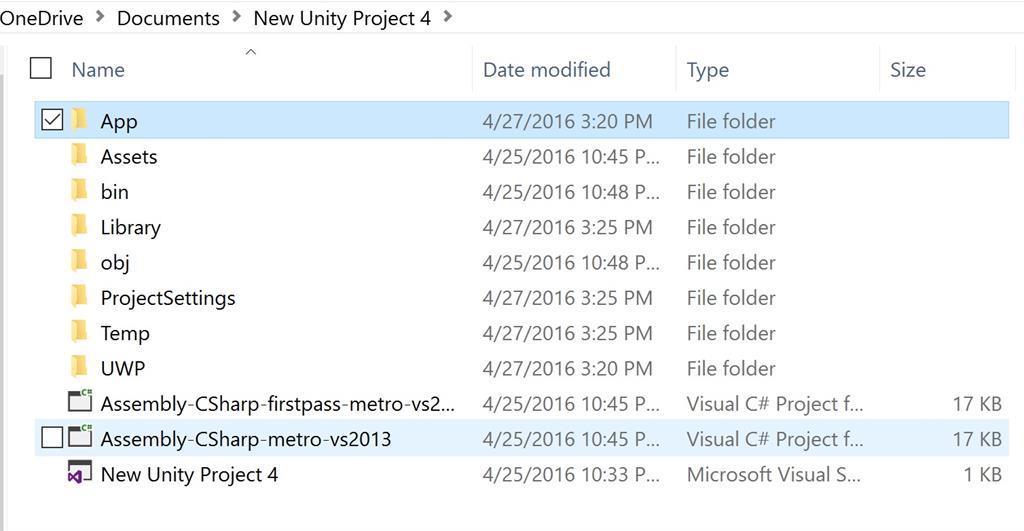Toggle the select-all checkbox in header

(x=41, y=68)
